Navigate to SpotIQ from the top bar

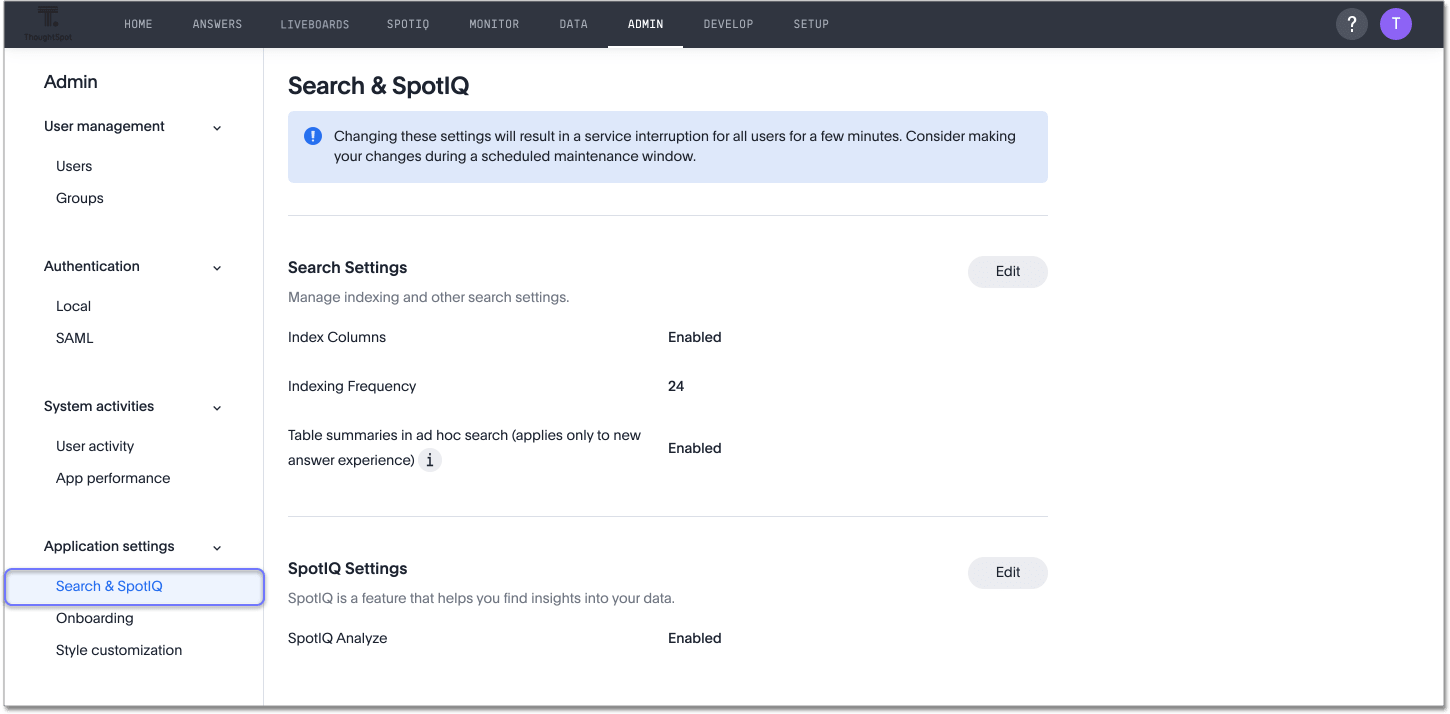pos(408,23)
